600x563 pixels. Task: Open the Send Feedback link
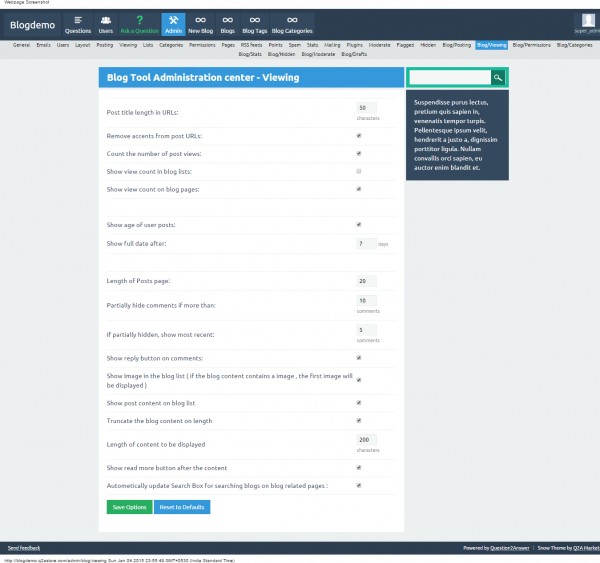point(25,548)
